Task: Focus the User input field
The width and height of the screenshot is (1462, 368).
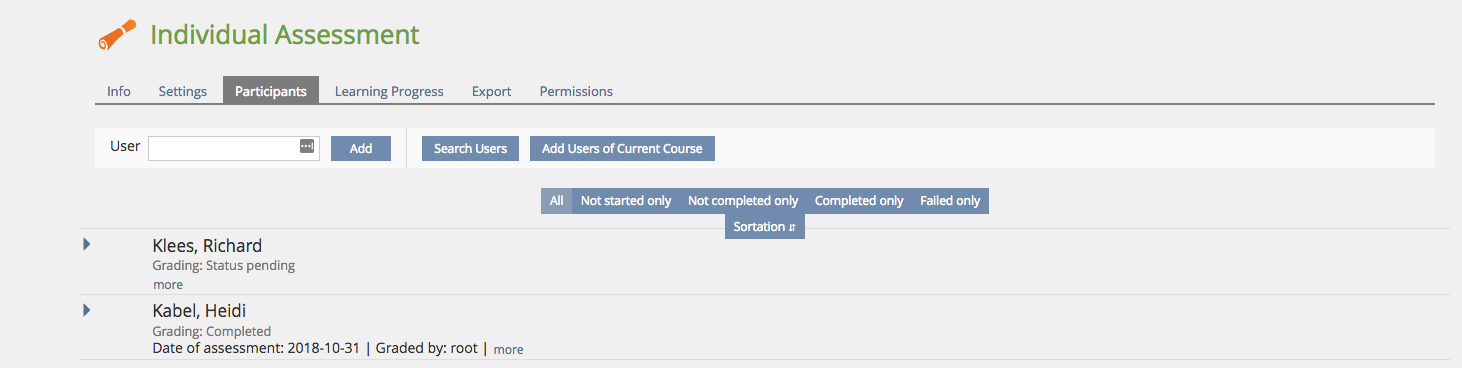Action: click(234, 148)
